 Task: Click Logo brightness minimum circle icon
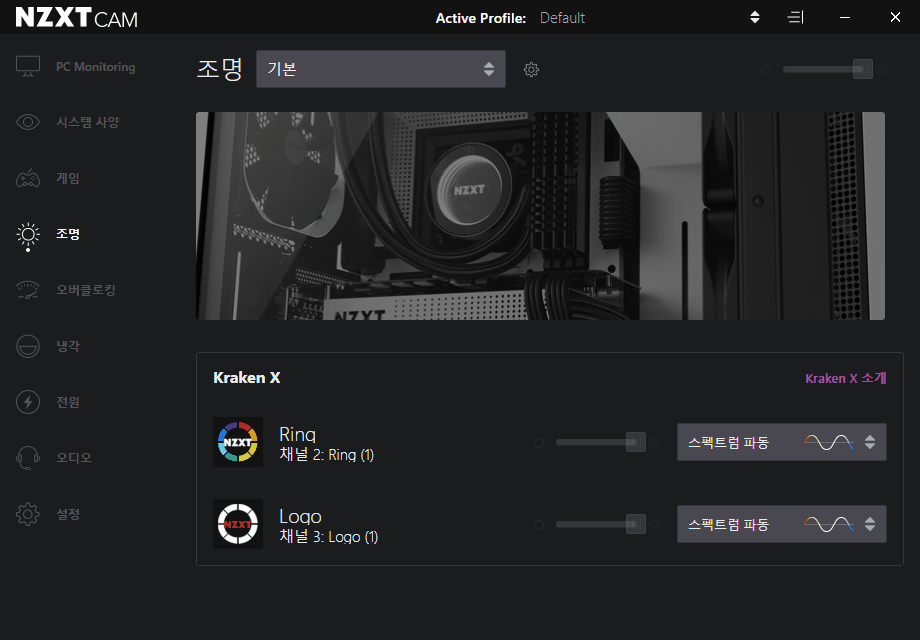tap(539, 525)
